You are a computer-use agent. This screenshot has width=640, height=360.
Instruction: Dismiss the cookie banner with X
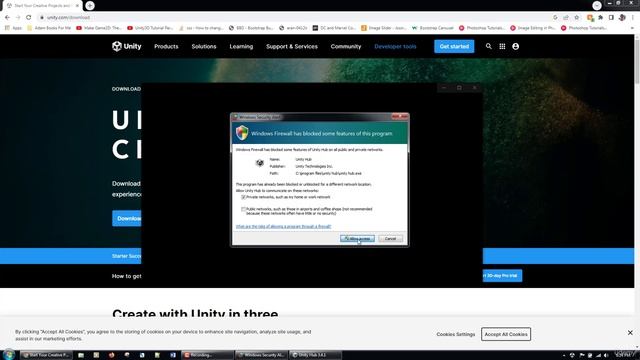coord(630,333)
